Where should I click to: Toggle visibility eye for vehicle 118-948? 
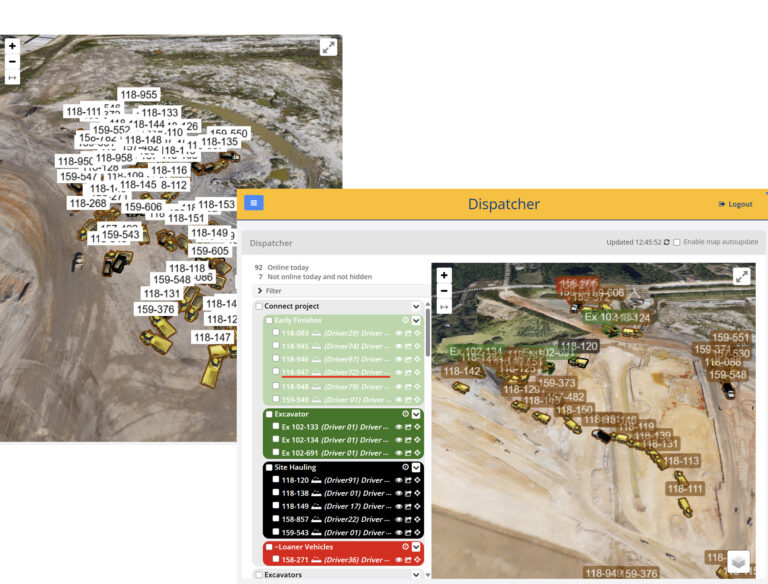click(x=399, y=387)
